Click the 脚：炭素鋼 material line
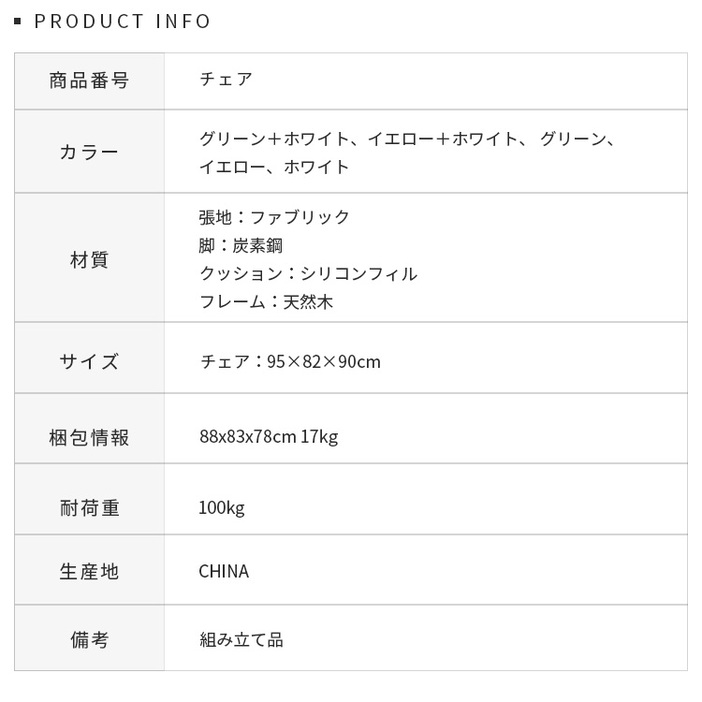 pyautogui.click(x=241, y=245)
